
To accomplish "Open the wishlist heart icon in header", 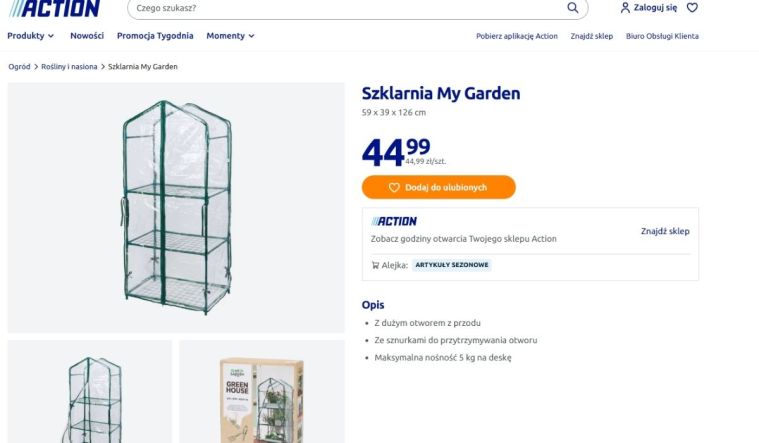I will pos(692,8).
